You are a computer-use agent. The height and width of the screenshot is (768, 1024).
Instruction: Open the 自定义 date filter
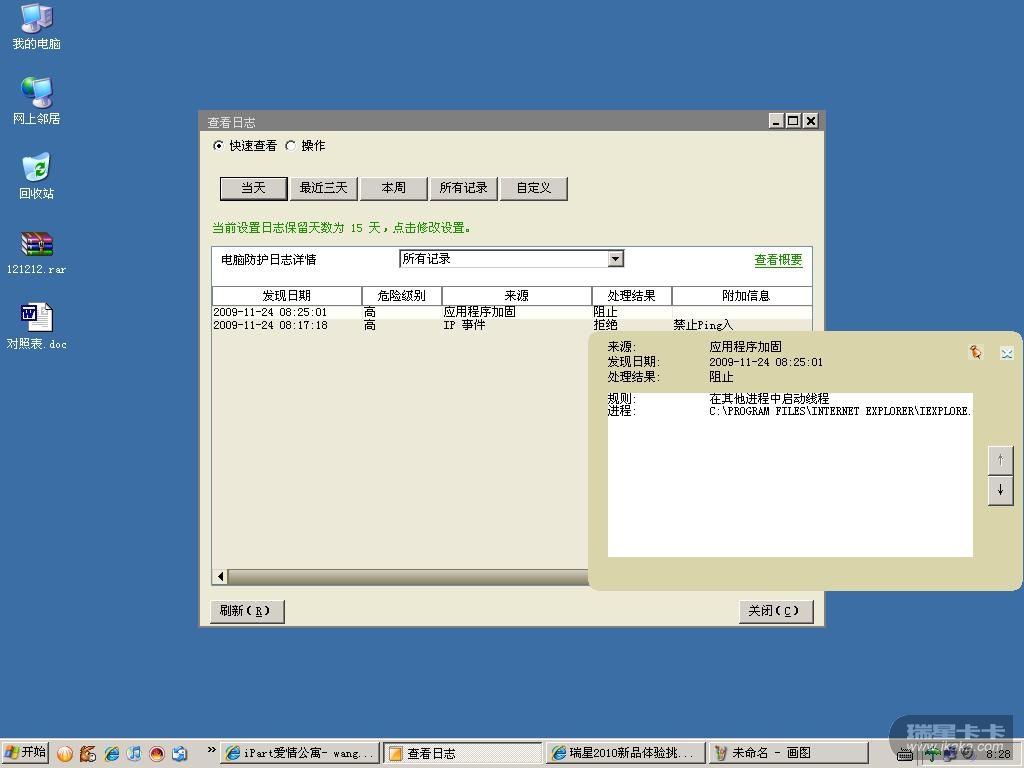pos(534,188)
